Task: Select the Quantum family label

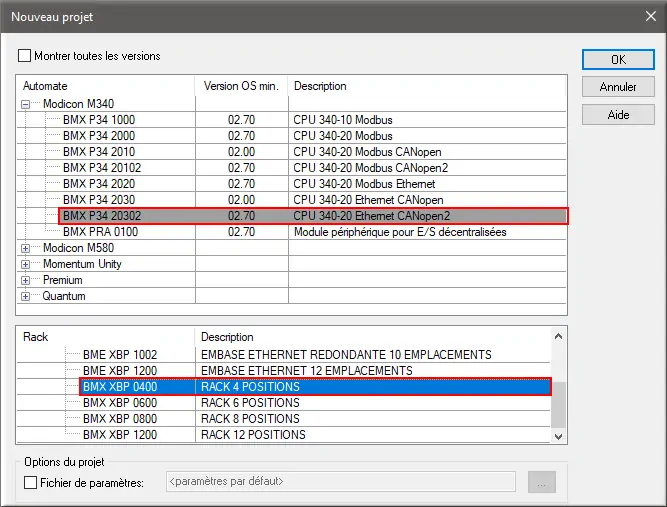Action: [64, 296]
